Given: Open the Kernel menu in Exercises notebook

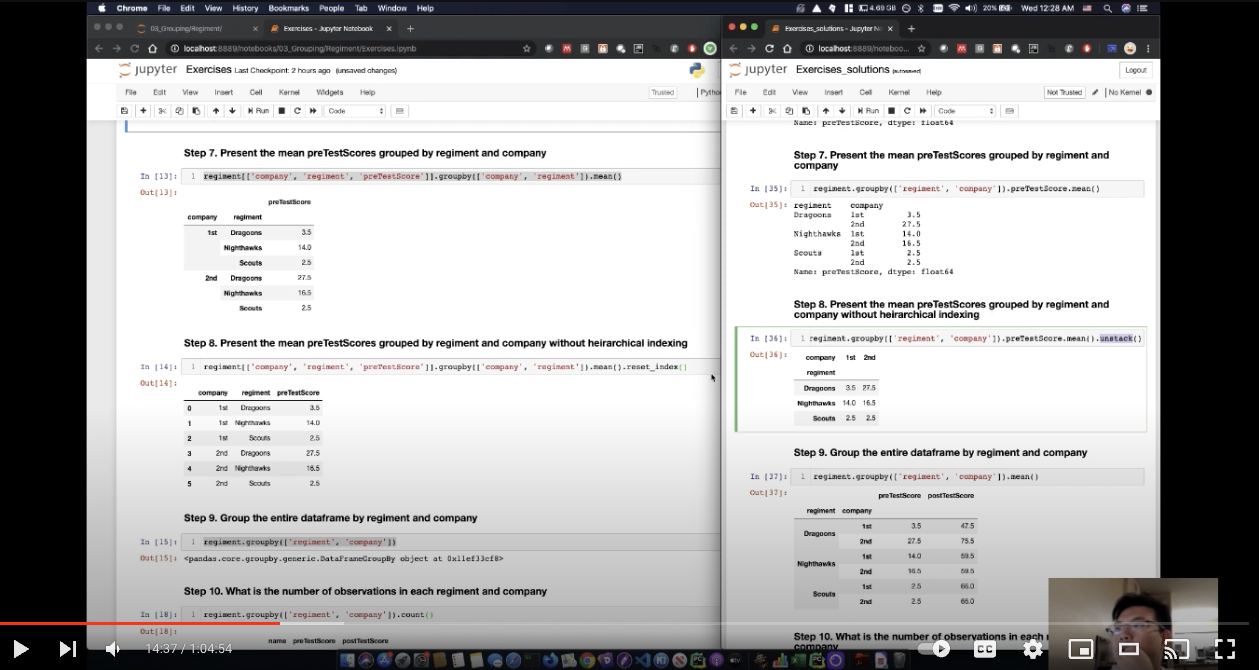Looking at the screenshot, I should [288, 92].
